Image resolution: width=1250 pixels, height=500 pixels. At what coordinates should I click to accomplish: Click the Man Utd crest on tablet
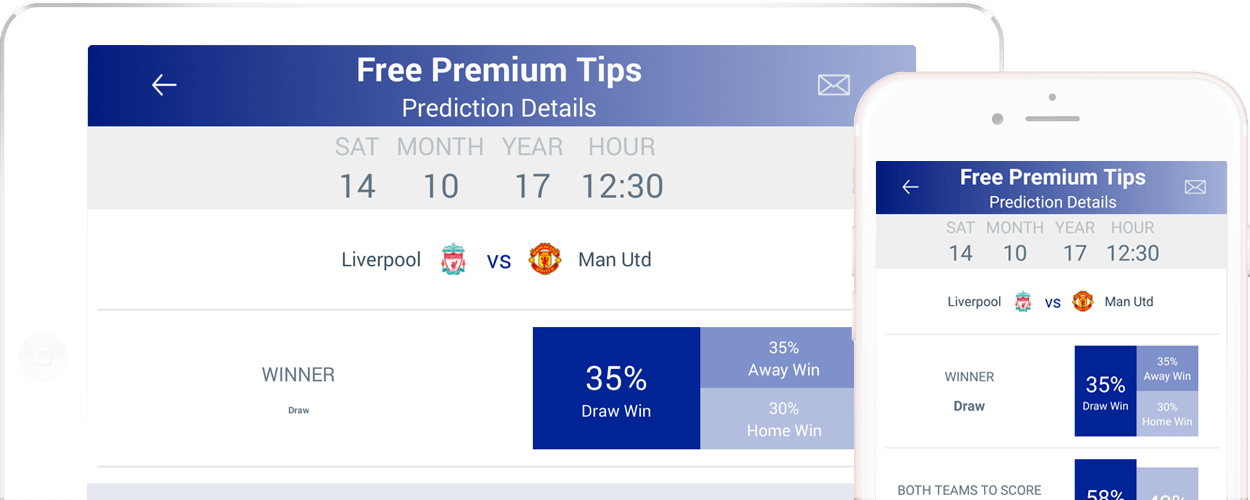tap(545, 259)
